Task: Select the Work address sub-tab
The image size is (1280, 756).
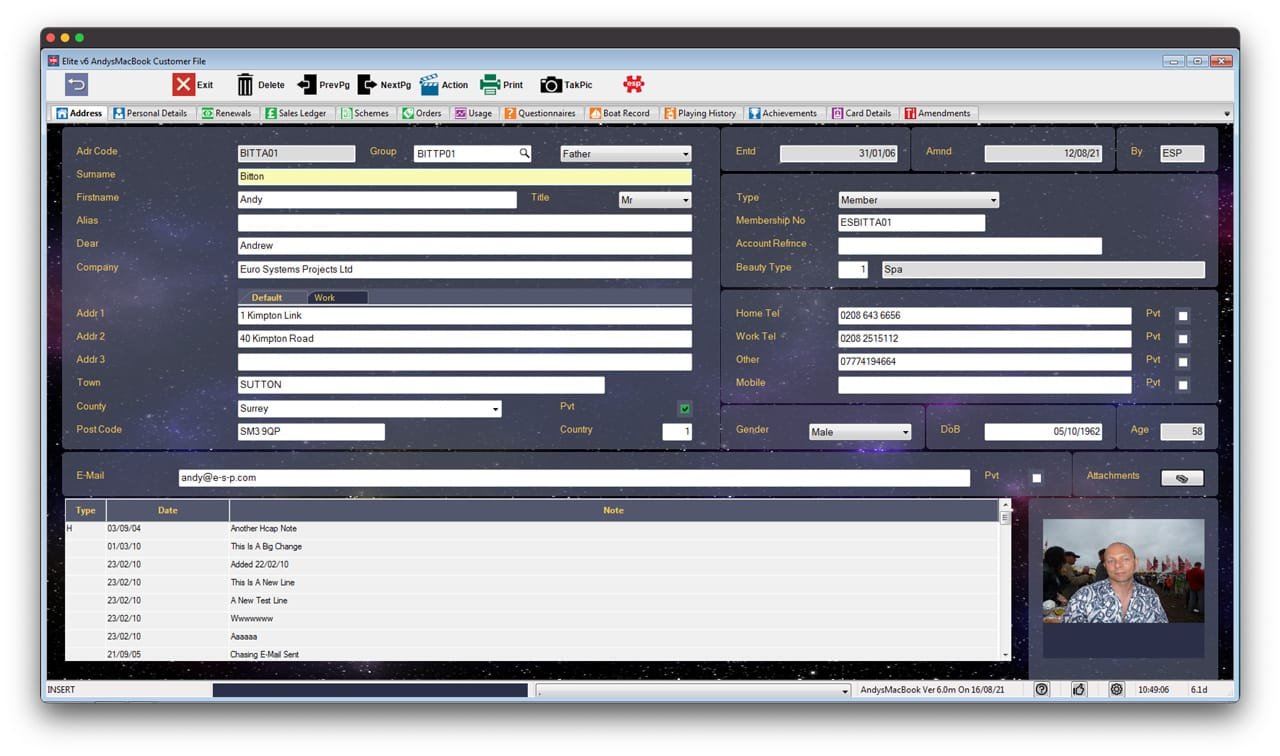Action: pyautogui.click(x=325, y=298)
